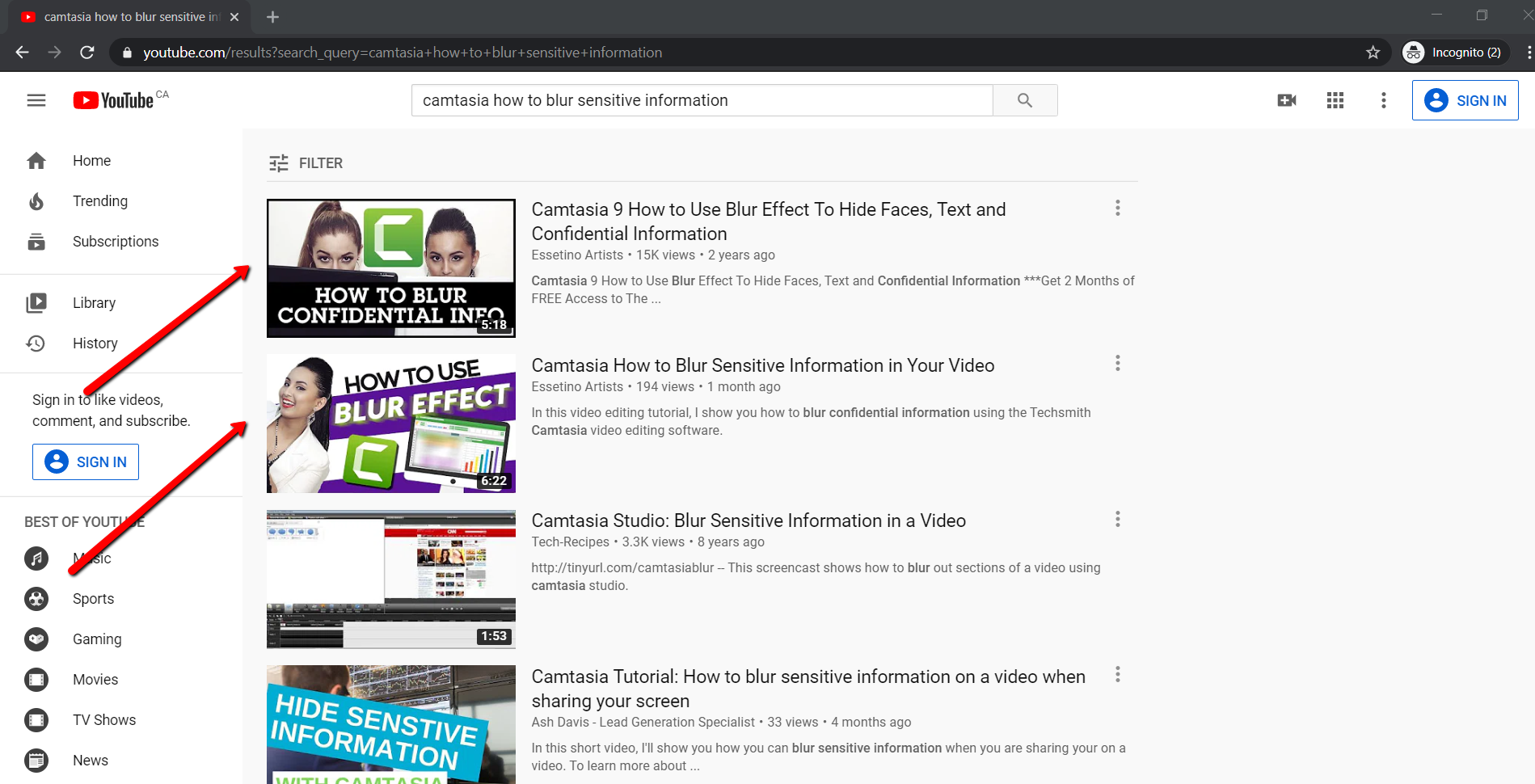The height and width of the screenshot is (784, 1535).
Task: Open Camtasia Tutorial sharing your screen title
Action: point(808,689)
